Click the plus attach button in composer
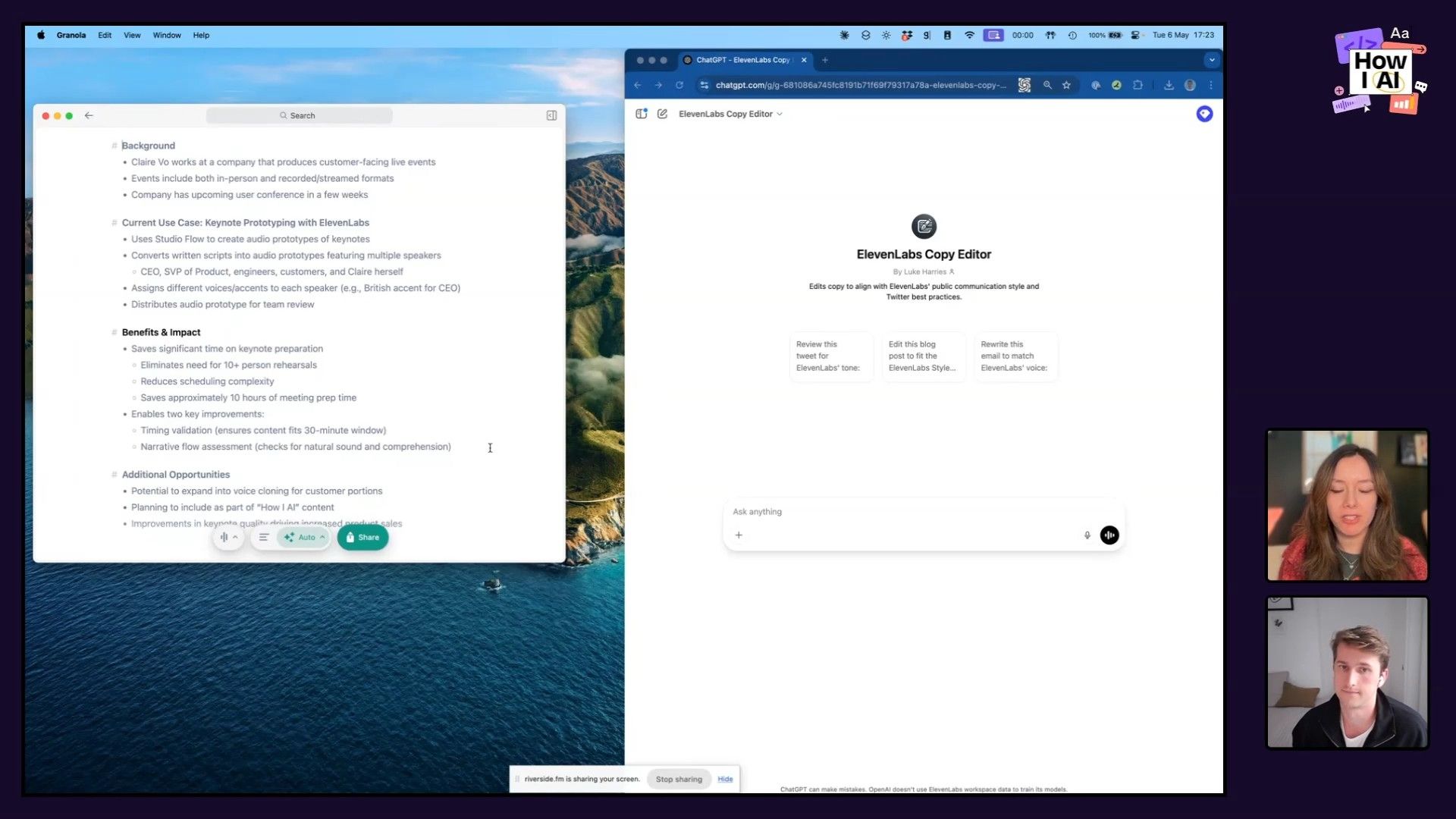1456x819 pixels. click(x=739, y=535)
